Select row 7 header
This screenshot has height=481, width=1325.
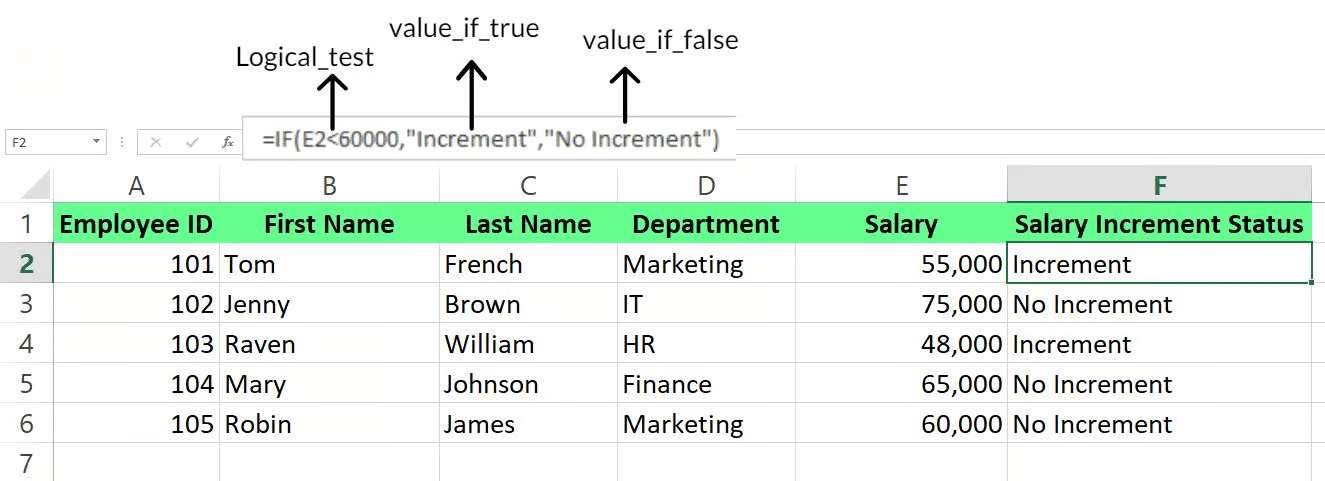(x=26, y=463)
